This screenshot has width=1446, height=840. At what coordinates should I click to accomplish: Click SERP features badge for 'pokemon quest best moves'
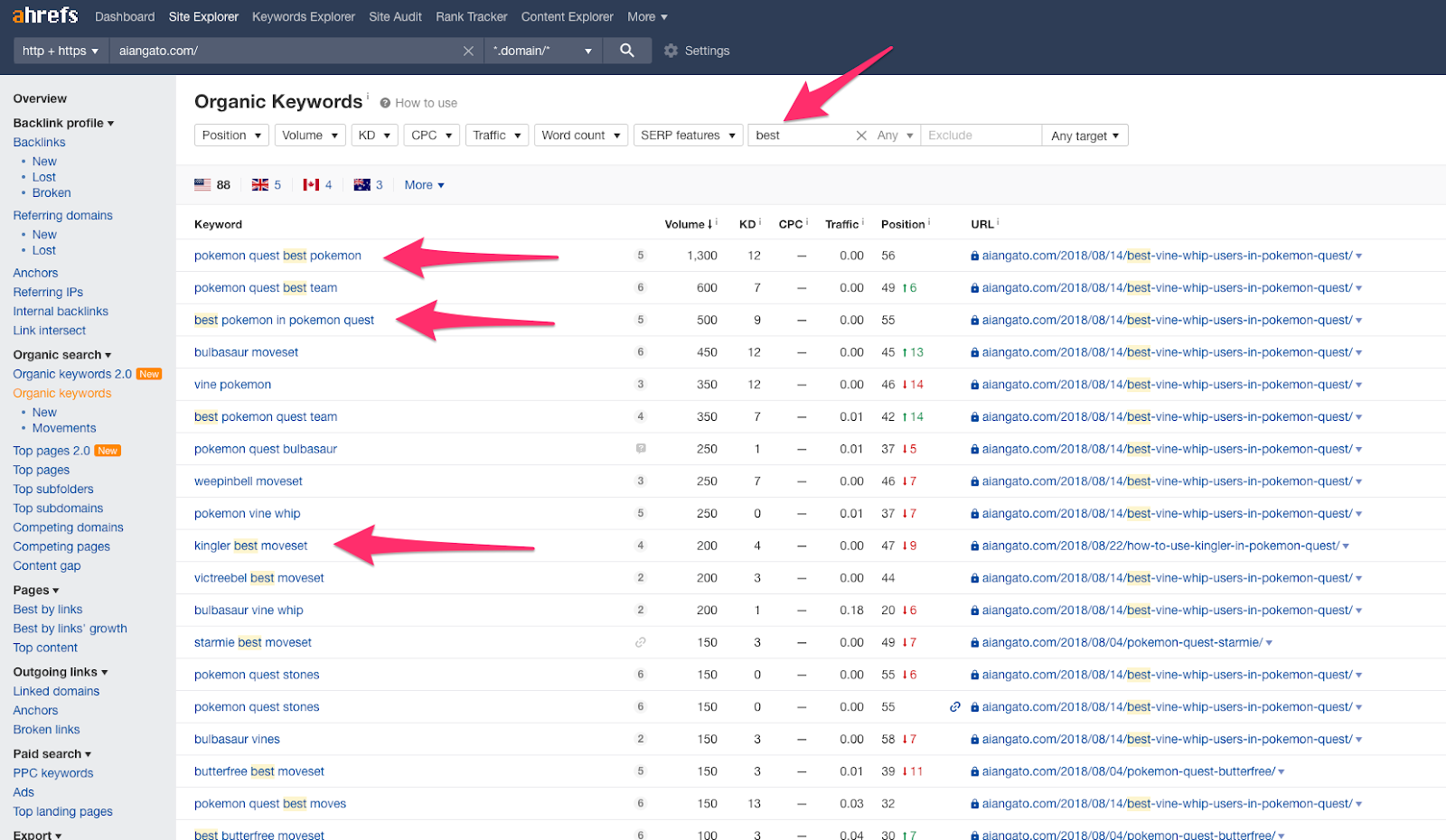[x=641, y=804]
